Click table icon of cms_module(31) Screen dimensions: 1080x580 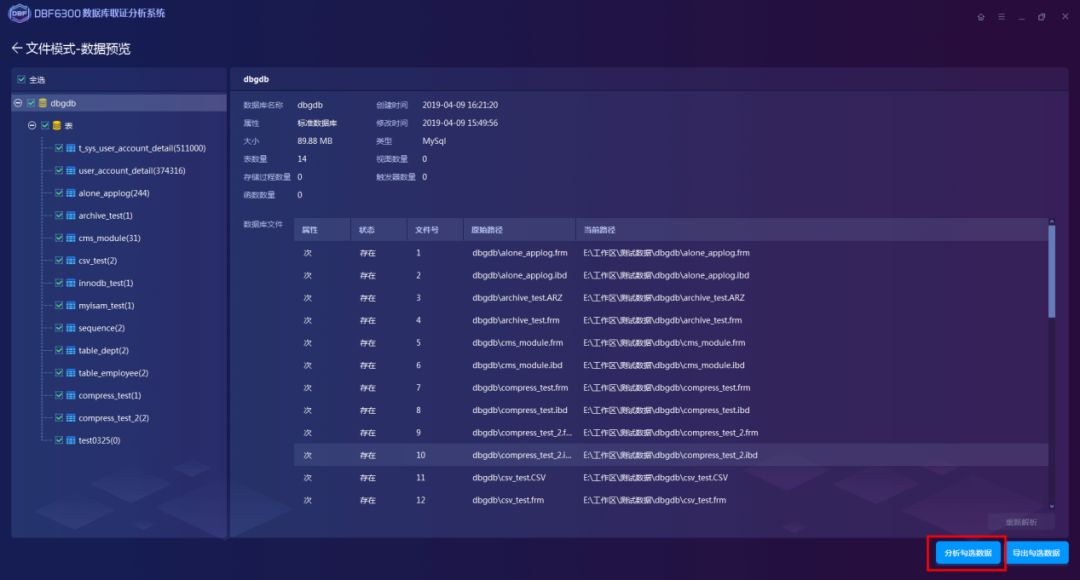pyautogui.click(x=70, y=238)
